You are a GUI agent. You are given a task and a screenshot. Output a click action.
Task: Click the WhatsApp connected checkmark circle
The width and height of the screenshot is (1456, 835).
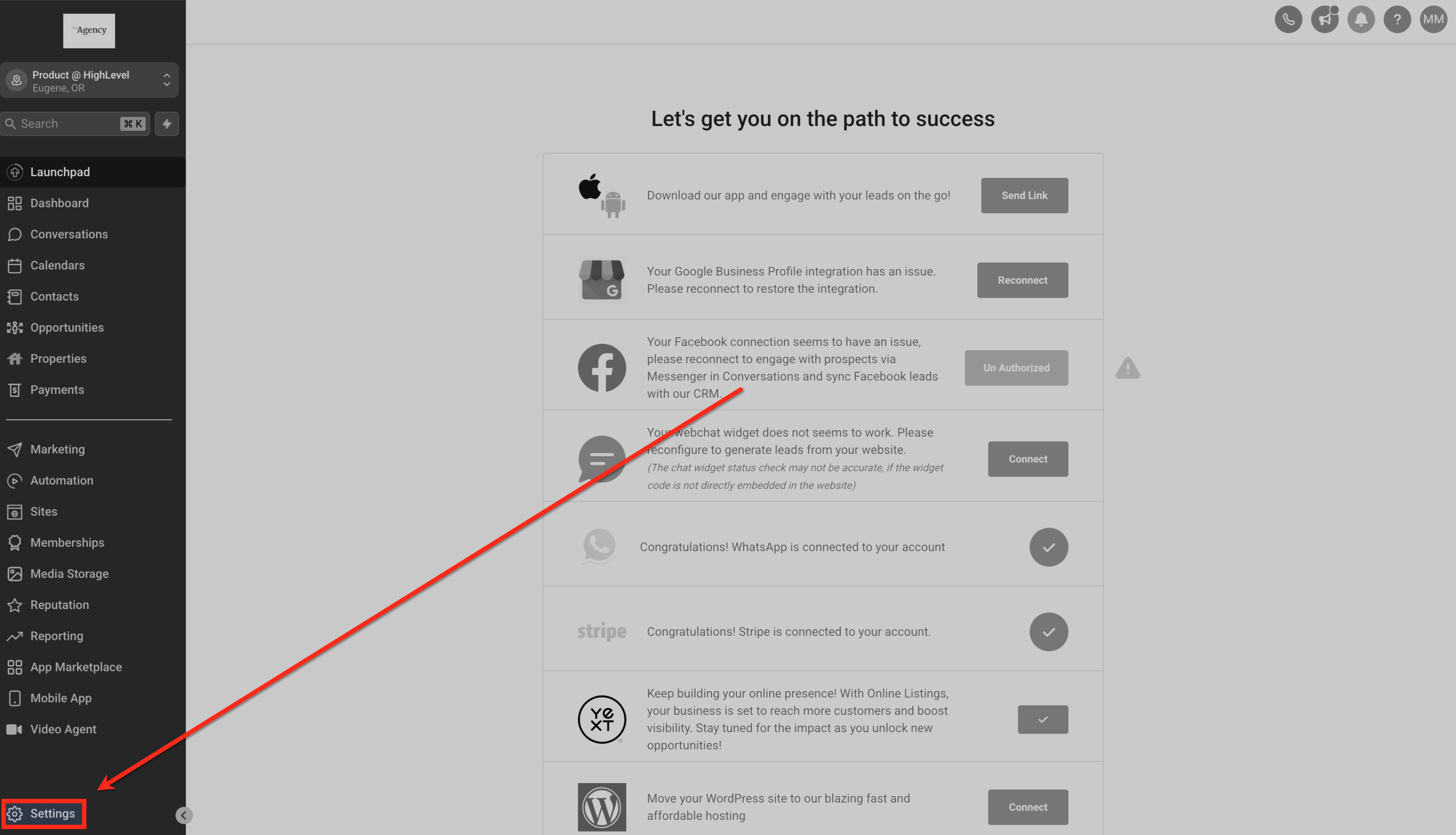[1048, 547]
